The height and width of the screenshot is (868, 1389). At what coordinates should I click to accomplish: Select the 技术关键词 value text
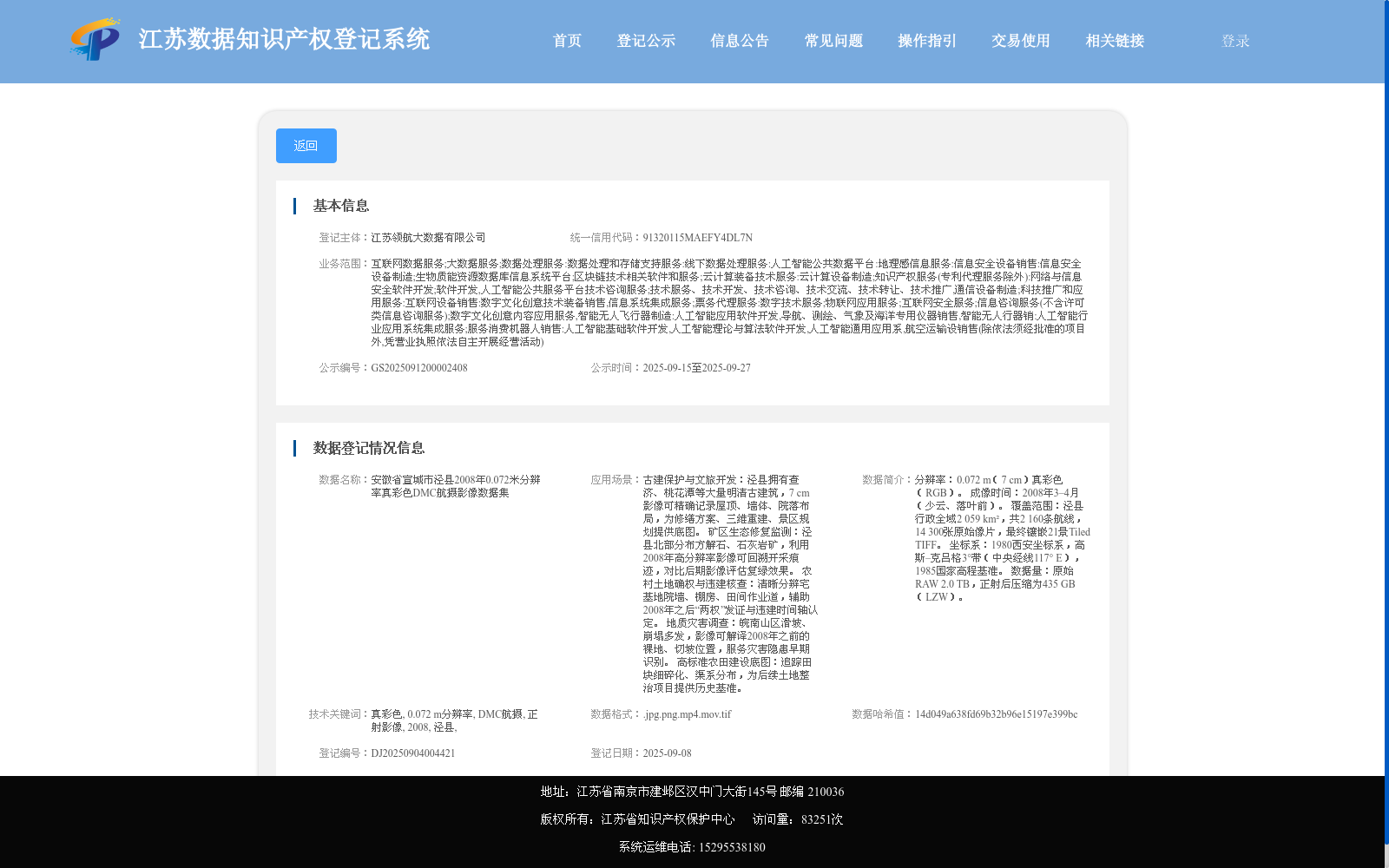click(455, 720)
